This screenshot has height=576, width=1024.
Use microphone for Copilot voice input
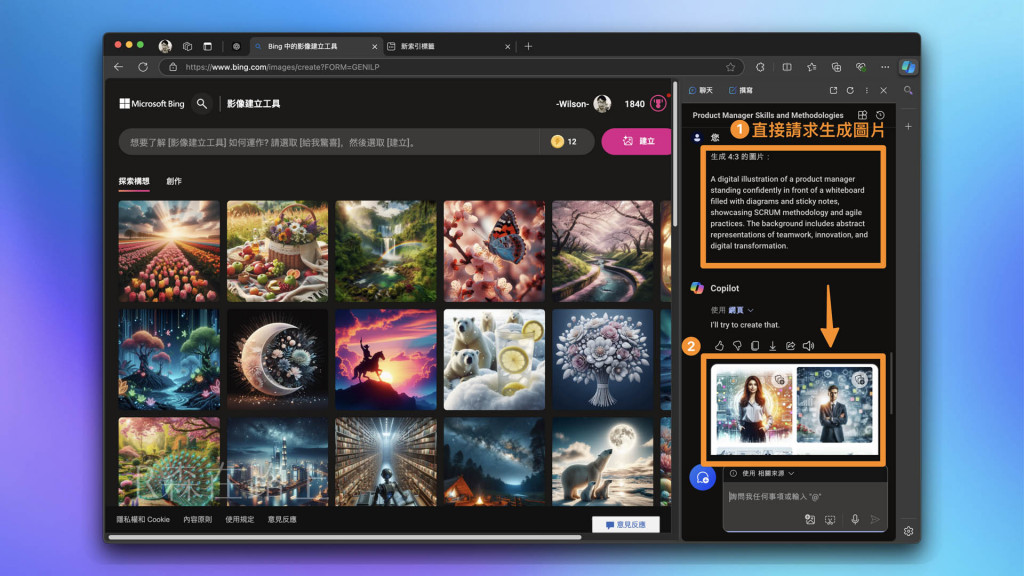click(x=855, y=520)
